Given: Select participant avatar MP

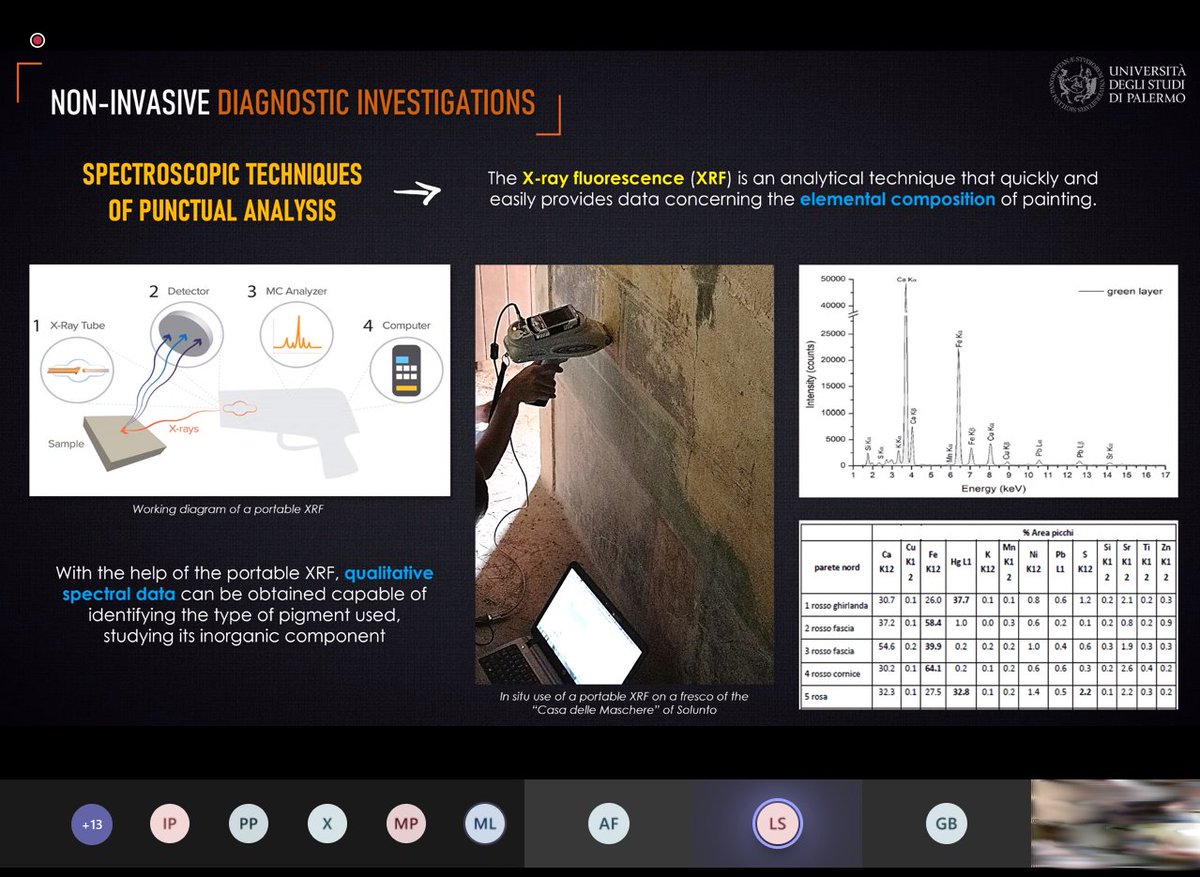Looking at the screenshot, I should (x=406, y=825).
